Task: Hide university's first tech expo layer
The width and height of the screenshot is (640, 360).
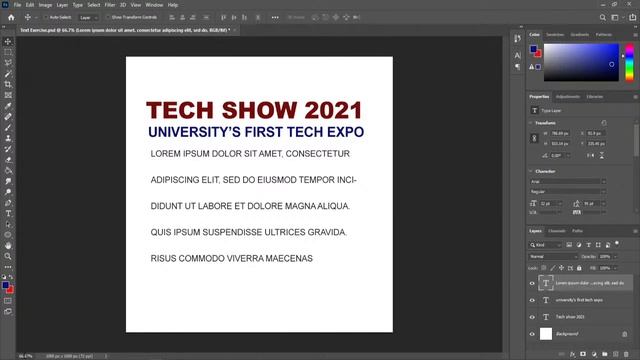Action: (x=532, y=300)
